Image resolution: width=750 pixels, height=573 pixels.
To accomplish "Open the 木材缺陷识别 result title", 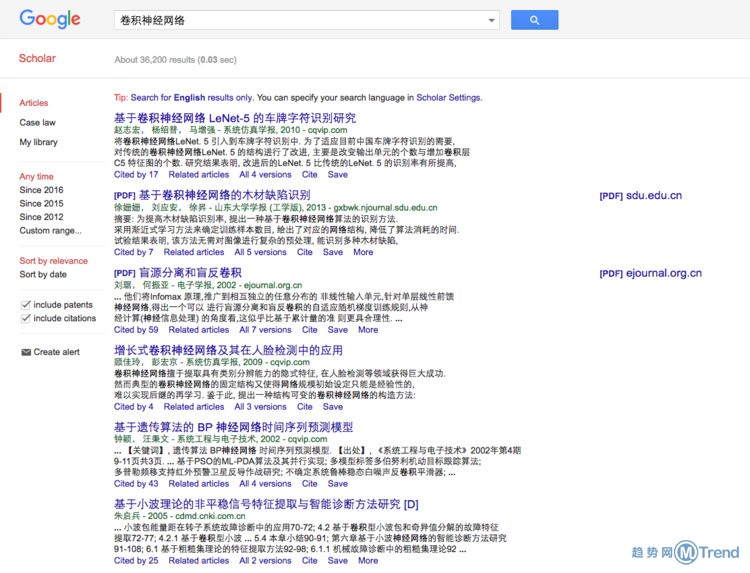I will pos(224,195).
